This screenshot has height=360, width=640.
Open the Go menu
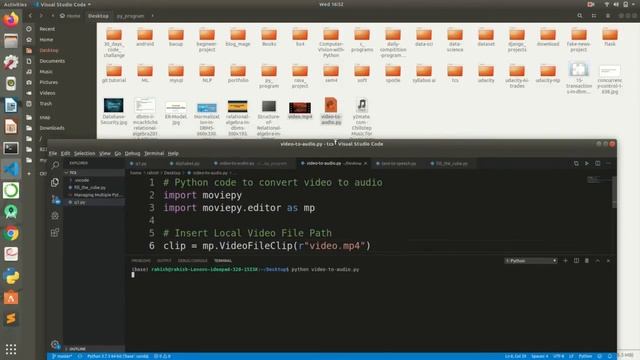coord(118,153)
